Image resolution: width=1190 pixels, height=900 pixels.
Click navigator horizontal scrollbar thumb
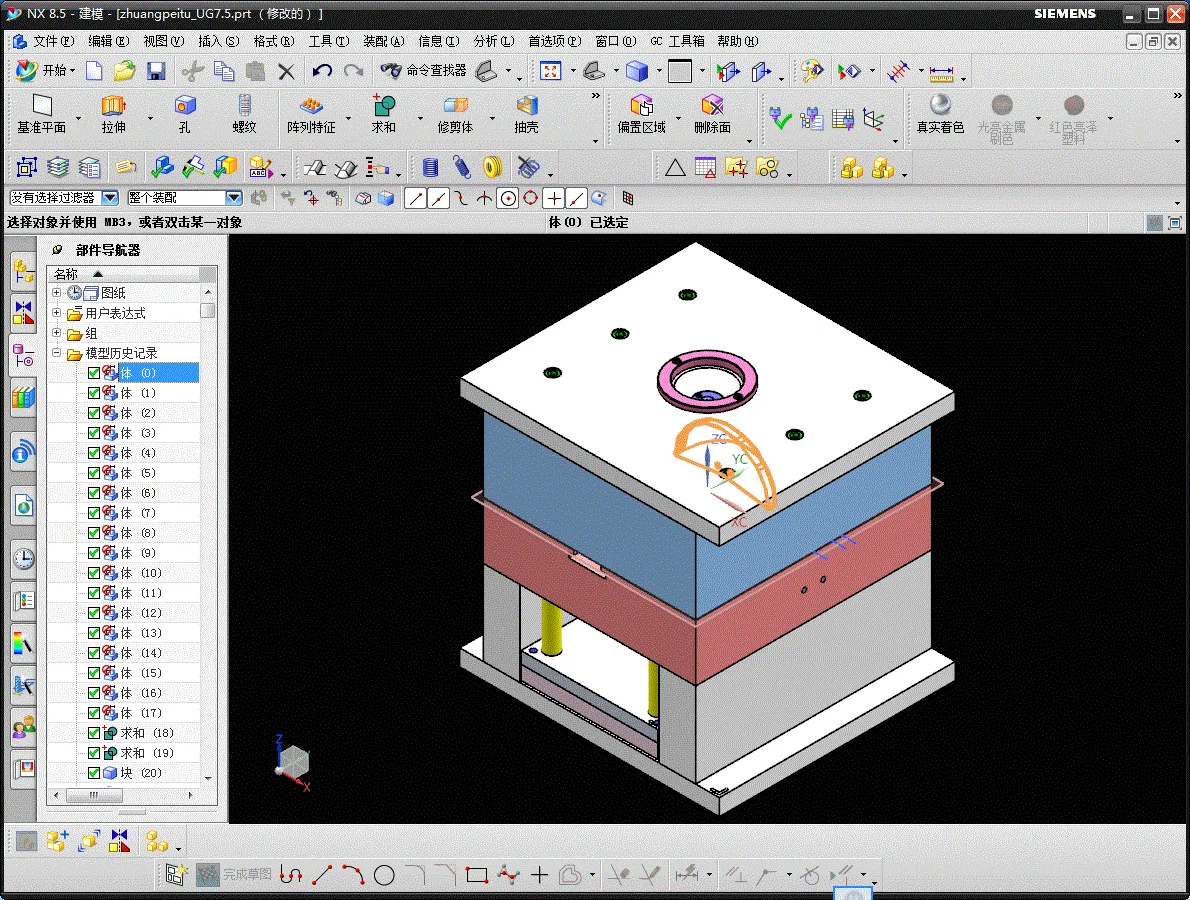[x=93, y=795]
